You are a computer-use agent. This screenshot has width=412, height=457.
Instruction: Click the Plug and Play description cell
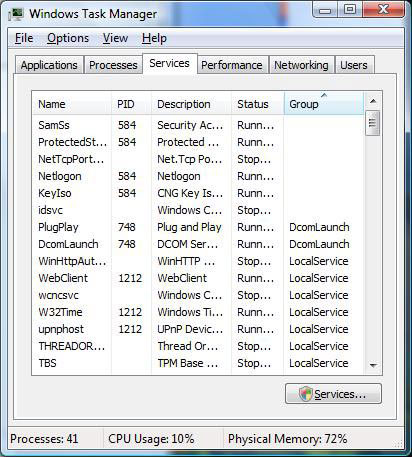pos(189,227)
